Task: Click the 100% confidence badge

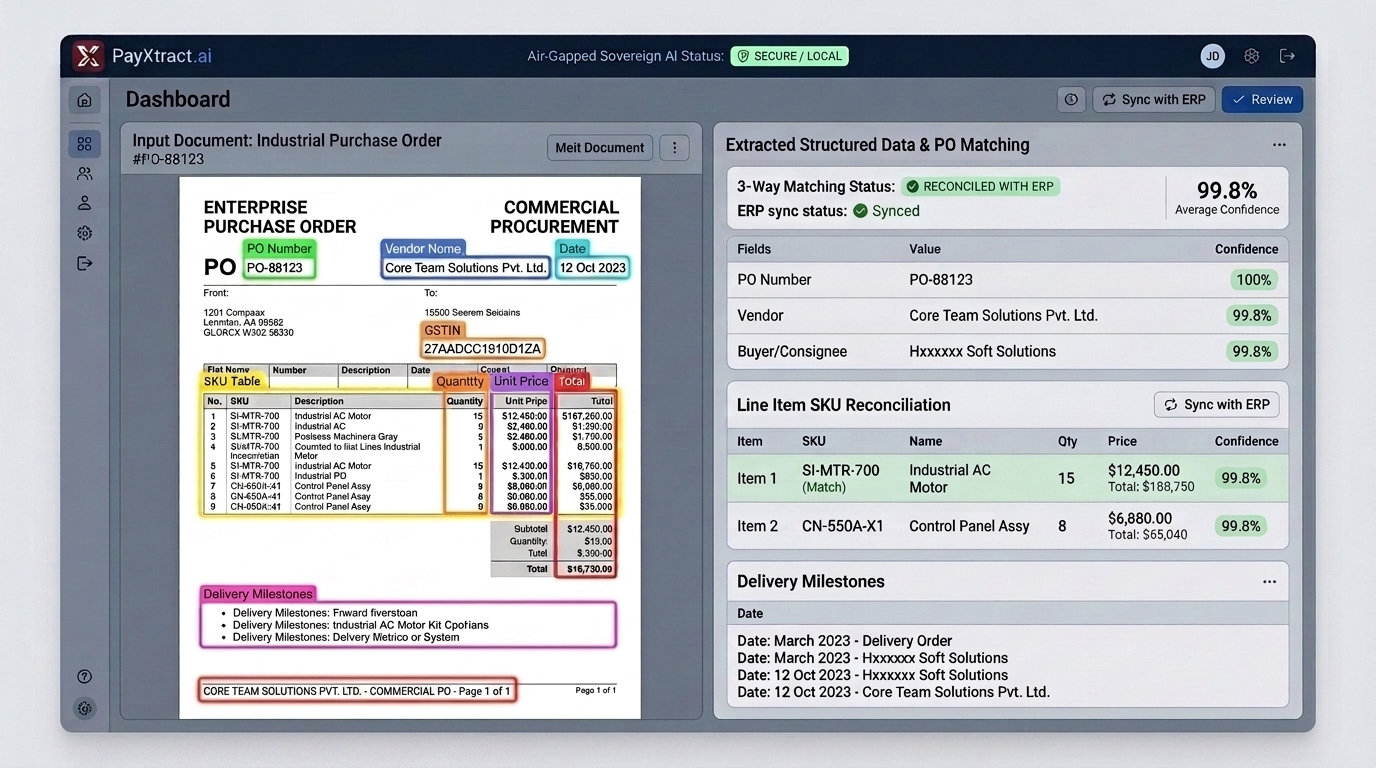Action: (x=1254, y=280)
